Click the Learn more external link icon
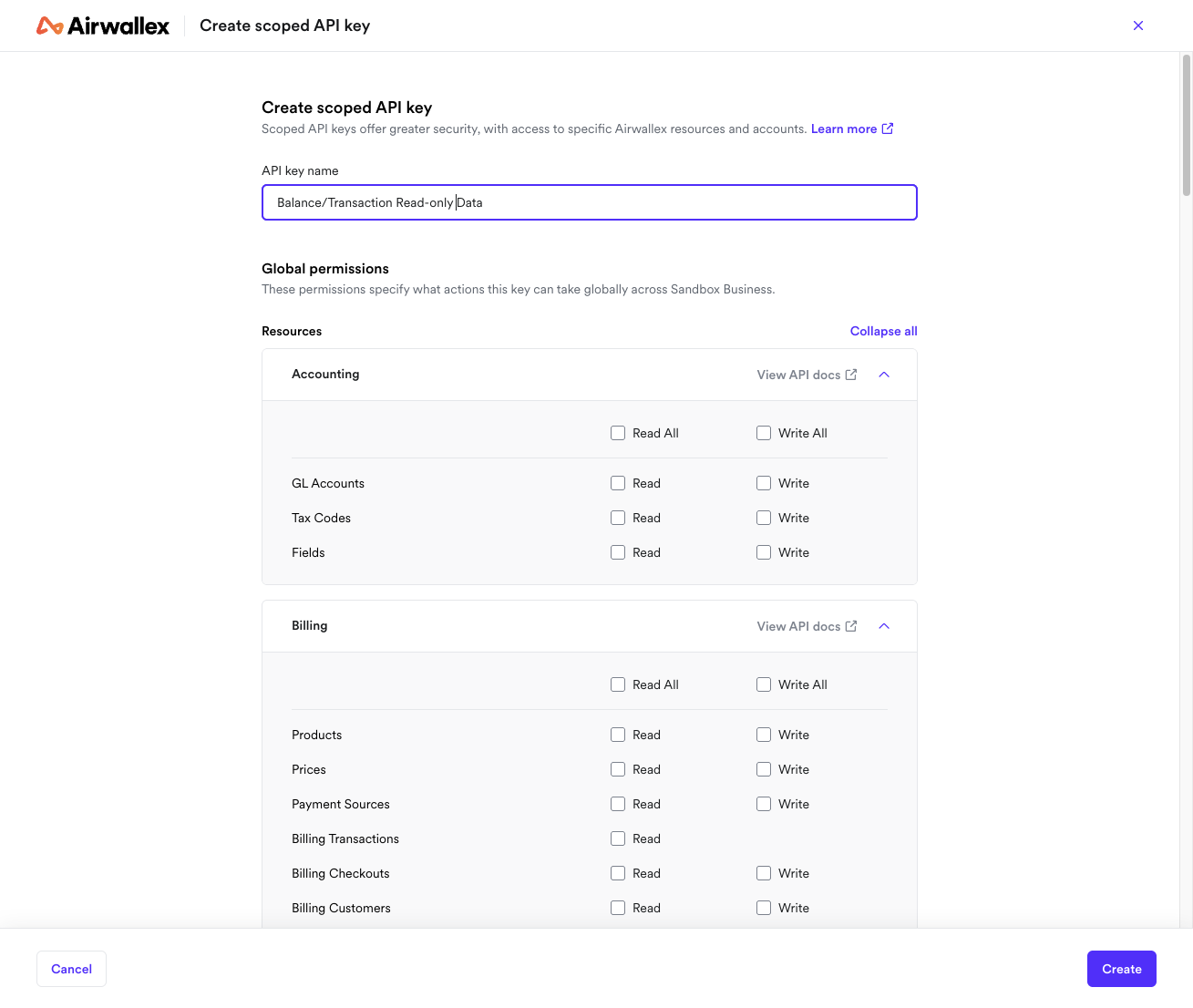Screen dimensions: 1193x1008 (x=888, y=129)
